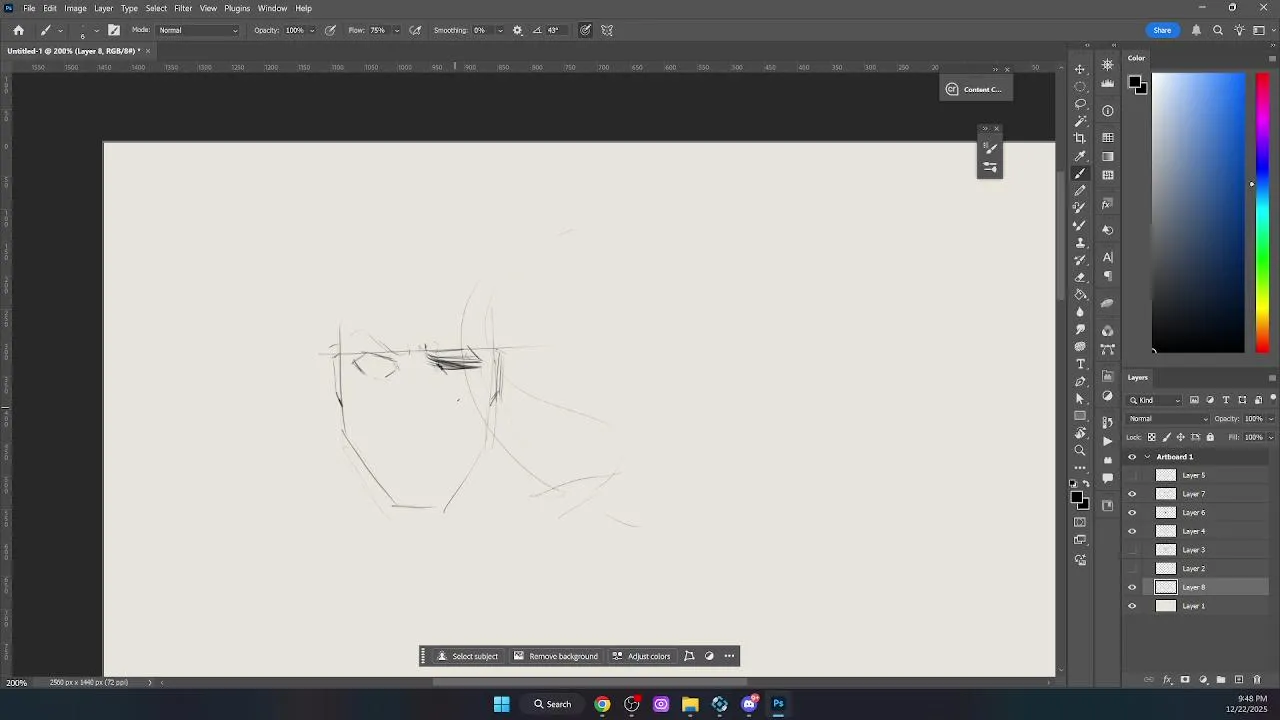This screenshot has height=720, width=1280.
Task: Select the Zoom tool
Action: pyautogui.click(x=1080, y=451)
